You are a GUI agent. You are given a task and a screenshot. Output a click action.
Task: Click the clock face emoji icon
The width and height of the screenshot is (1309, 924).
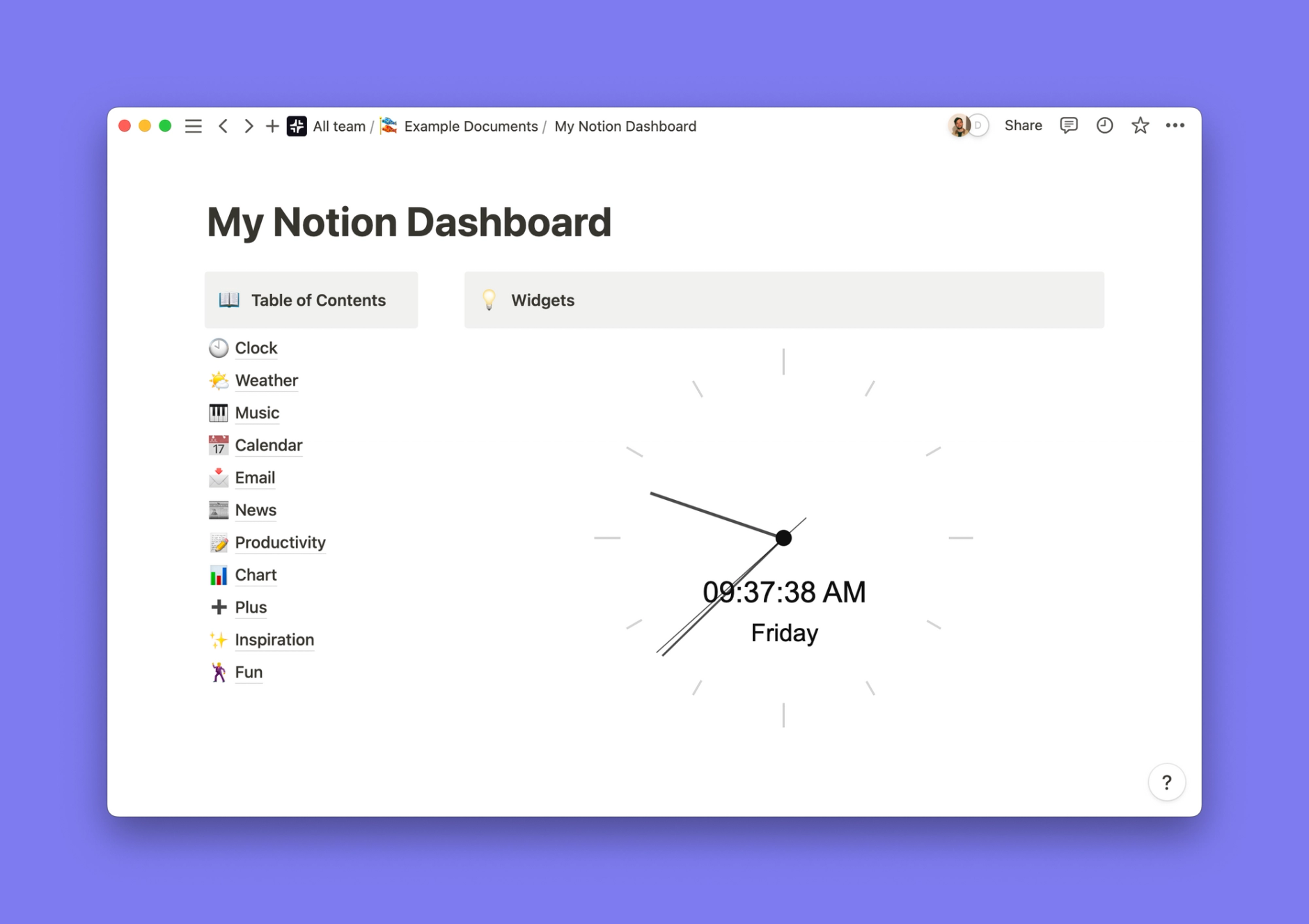click(x=219, y=347)
